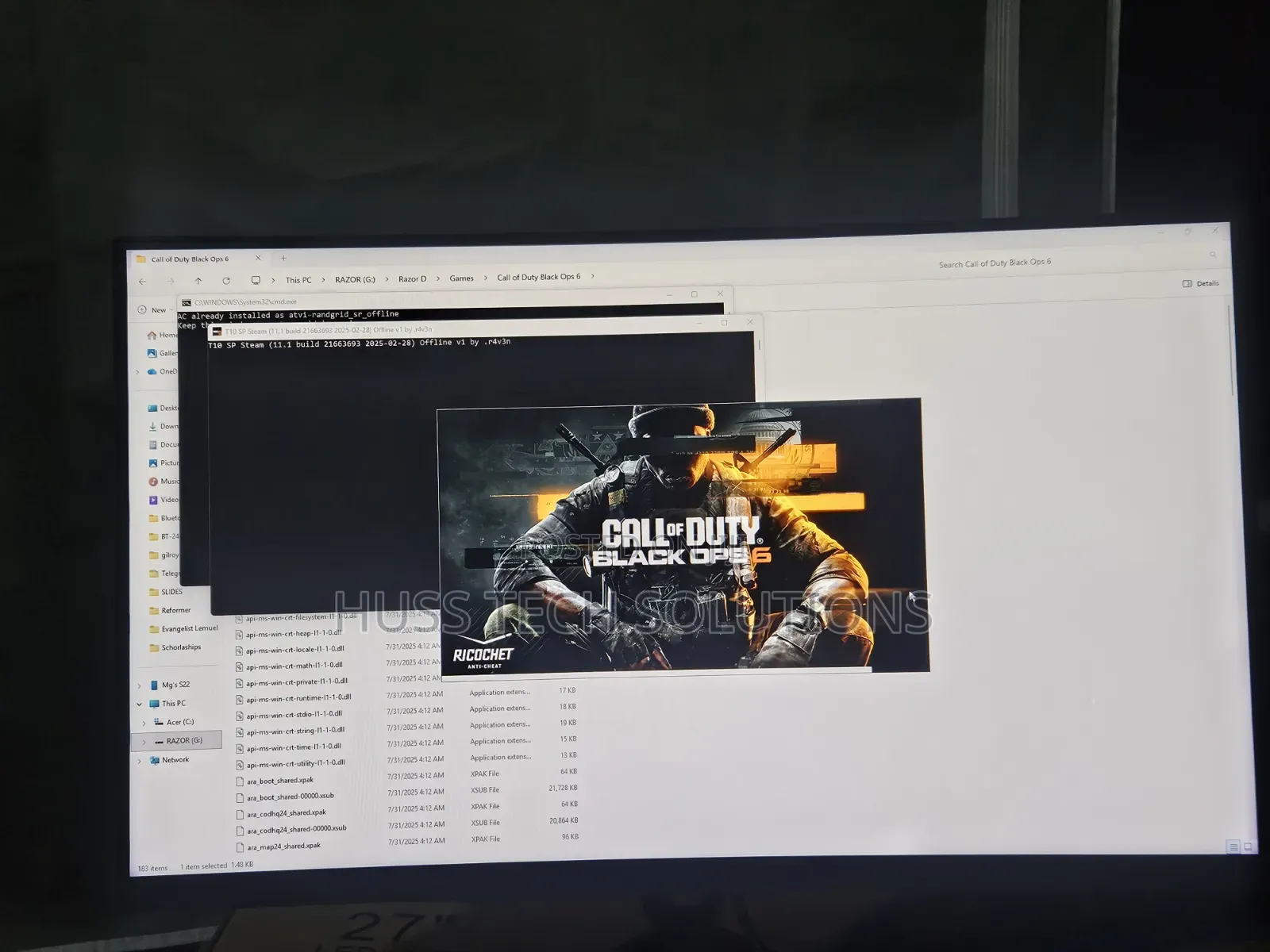This screenshot has width=1270, height=952.
Task: Click the api-ms-win-crt-stdio dll file icon
Action: [239, 716]
